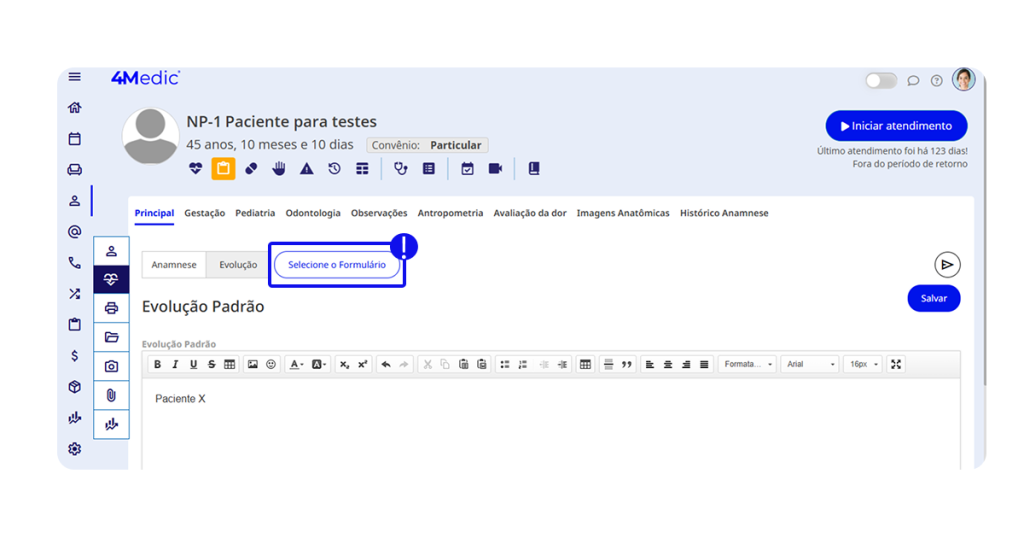
Task: Expand the Arial font dropdown
Action: pyautogui.click(x=810, y=364)
